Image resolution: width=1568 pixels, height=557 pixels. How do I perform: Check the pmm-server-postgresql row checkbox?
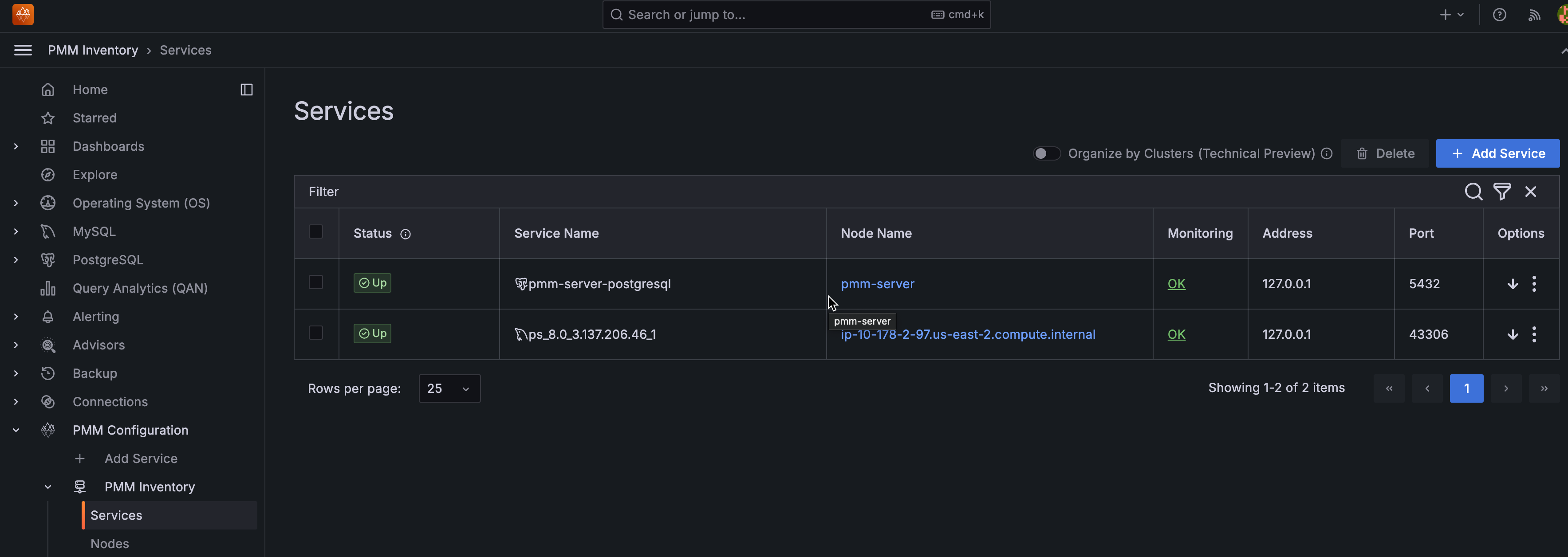315,282
